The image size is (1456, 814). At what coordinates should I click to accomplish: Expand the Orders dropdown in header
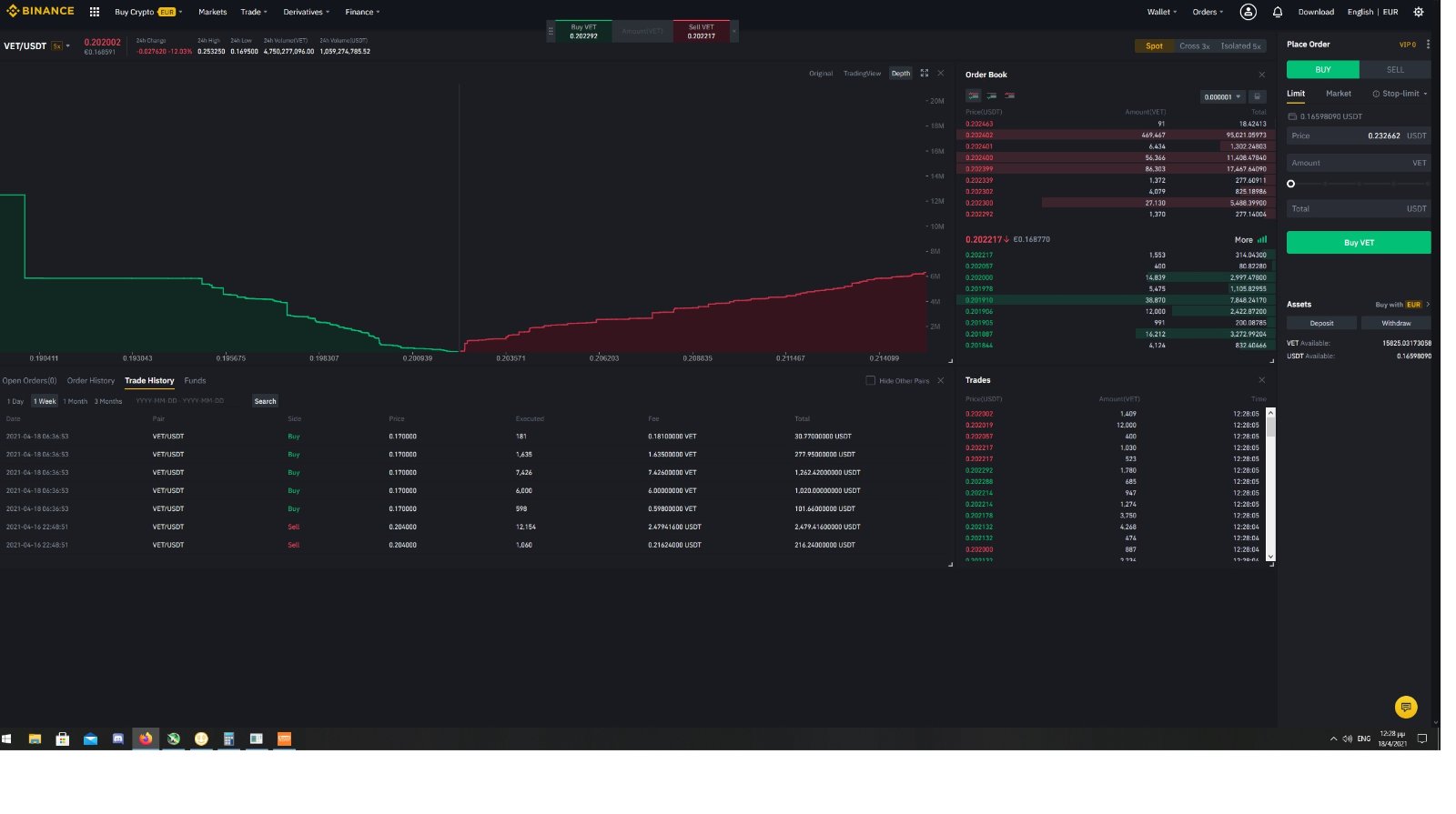1208,12
